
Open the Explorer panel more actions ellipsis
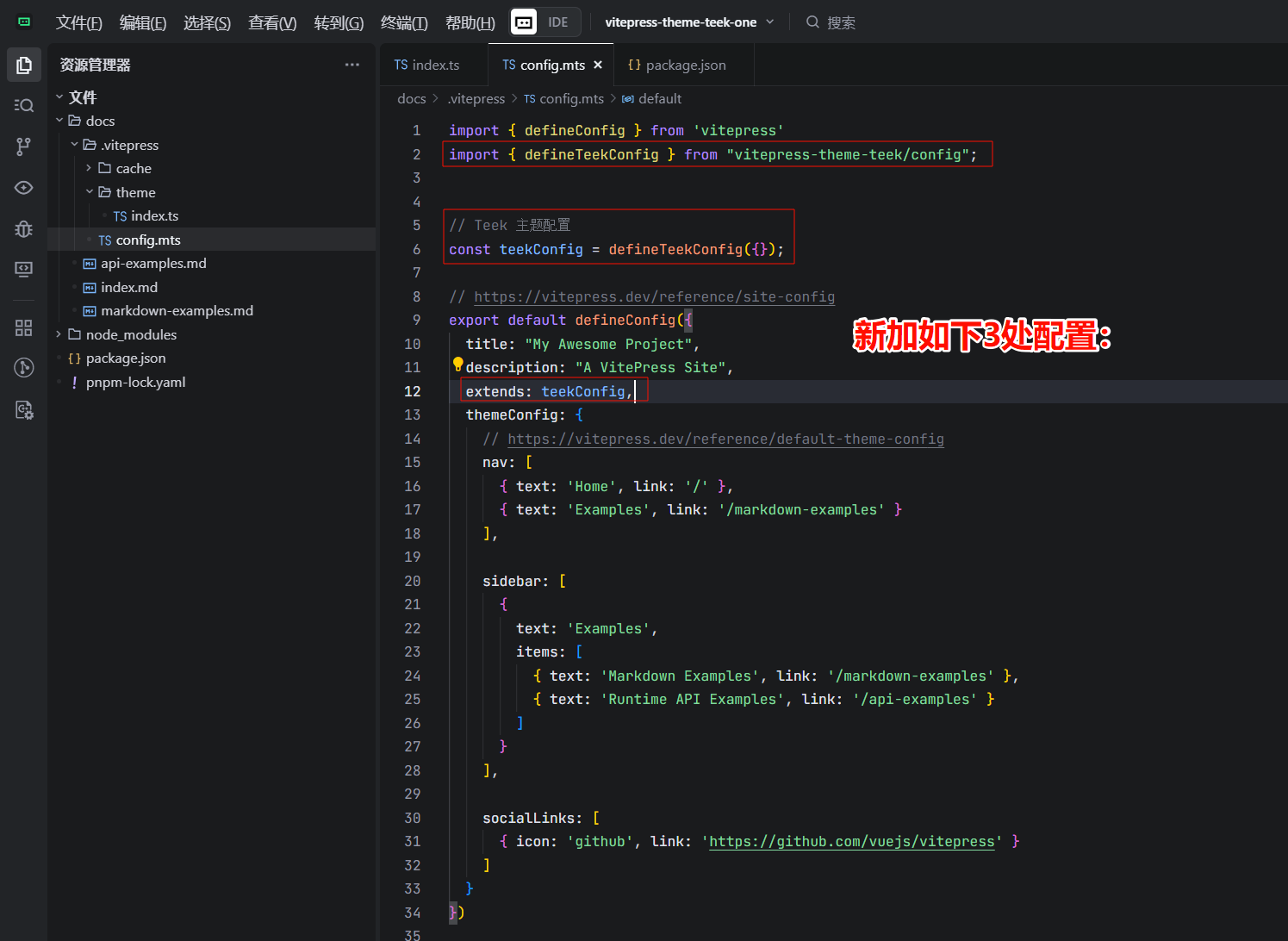[x=352, y=65]
